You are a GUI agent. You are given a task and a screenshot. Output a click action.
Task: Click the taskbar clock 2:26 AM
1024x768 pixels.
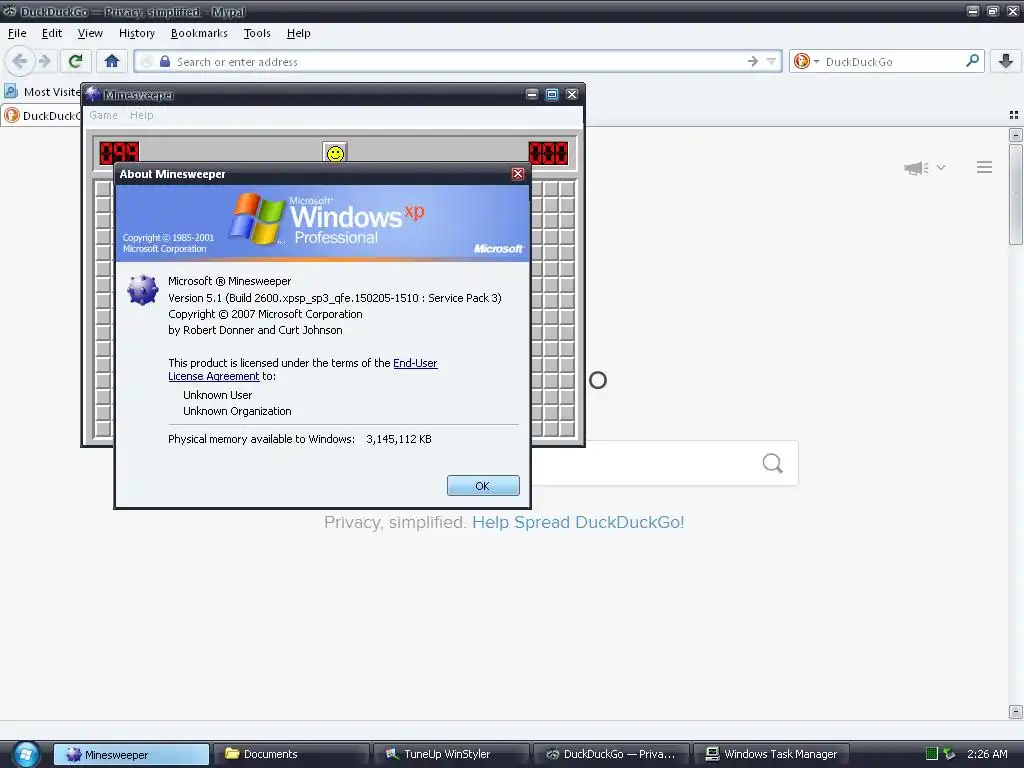(x=987, y=754)
